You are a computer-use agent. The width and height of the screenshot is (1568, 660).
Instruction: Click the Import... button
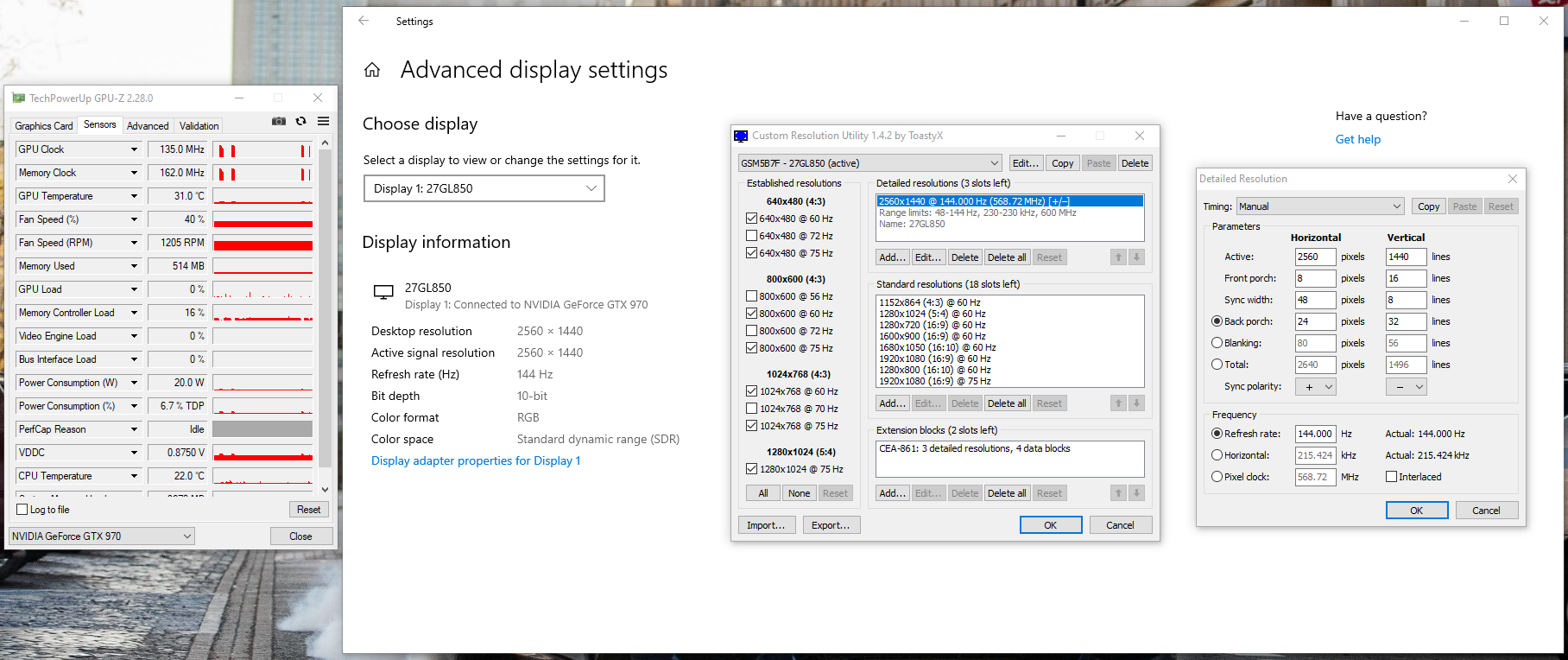(766, 525)
